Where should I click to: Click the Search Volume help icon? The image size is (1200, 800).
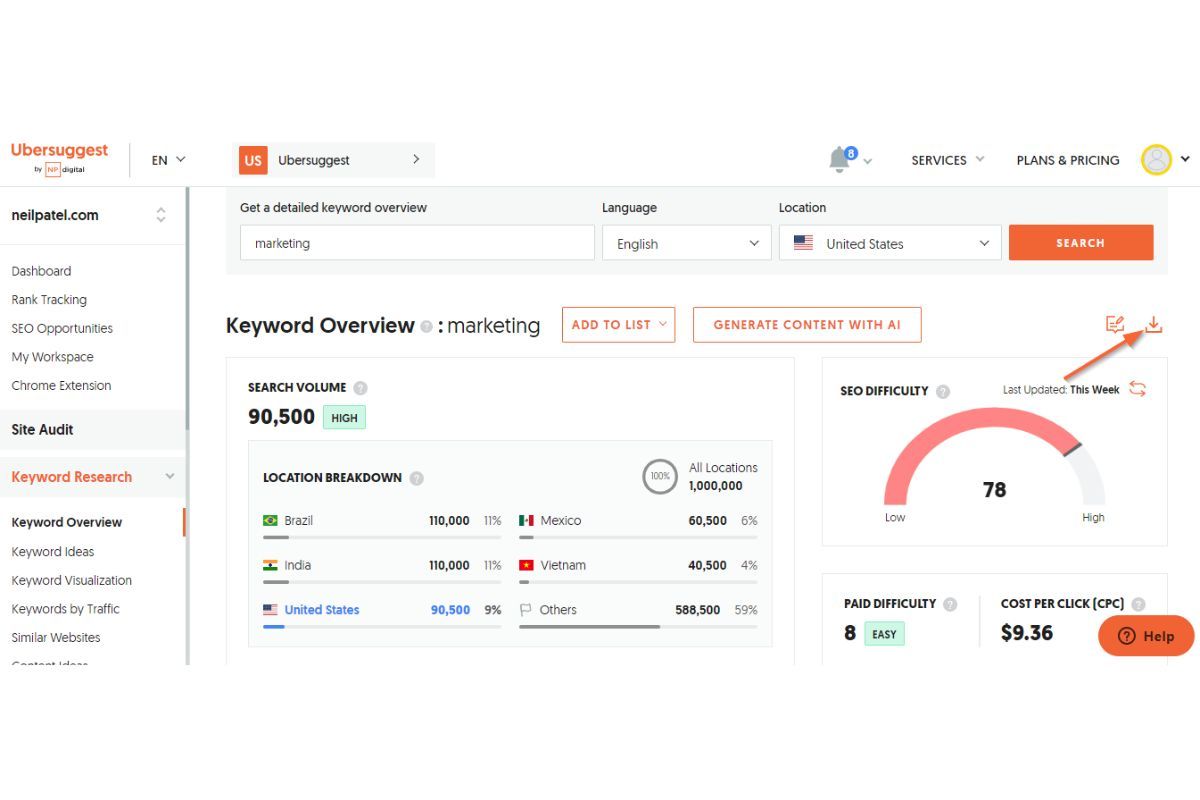tap(360, 388)
